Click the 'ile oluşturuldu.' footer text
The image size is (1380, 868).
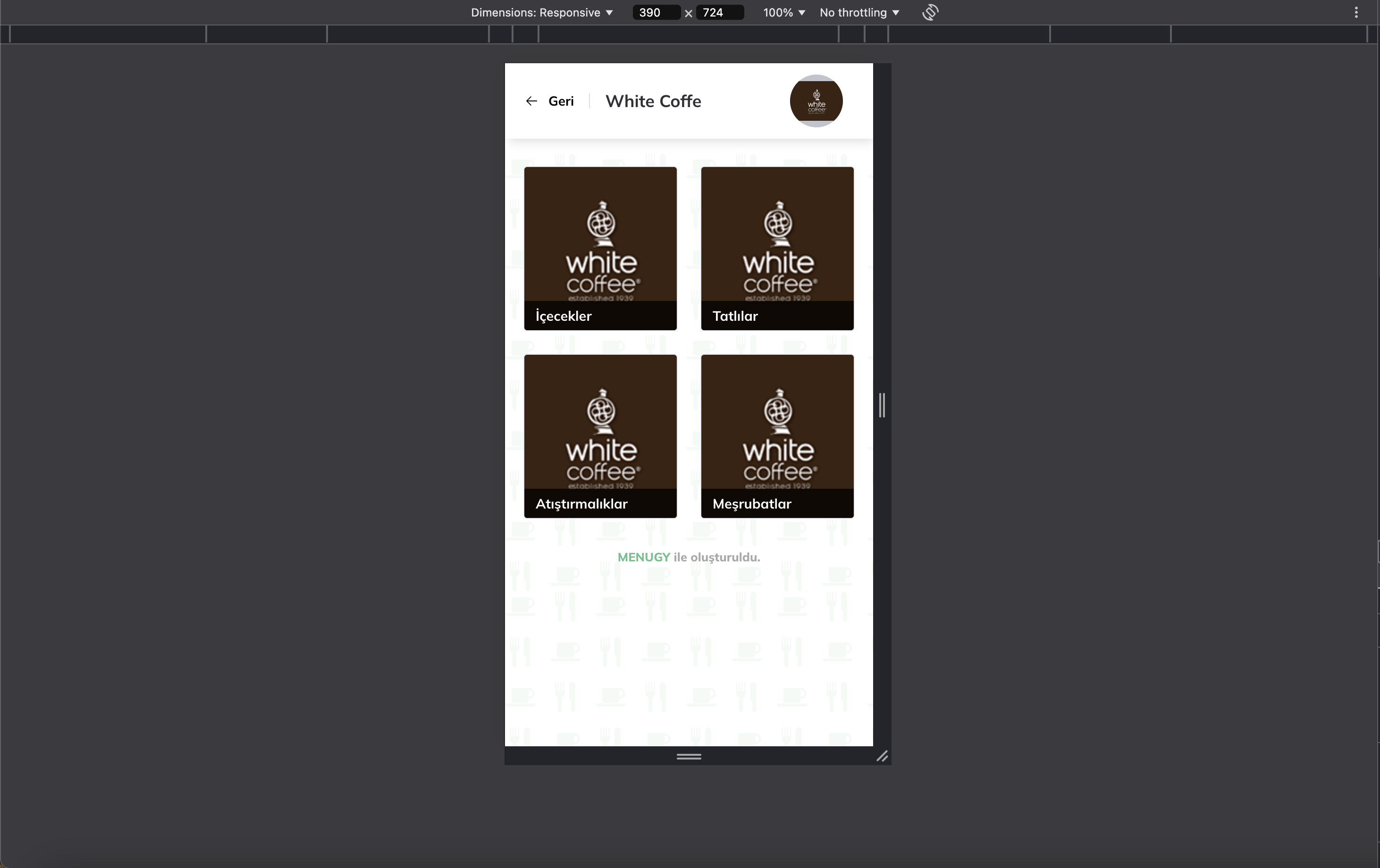click(716, 557)
